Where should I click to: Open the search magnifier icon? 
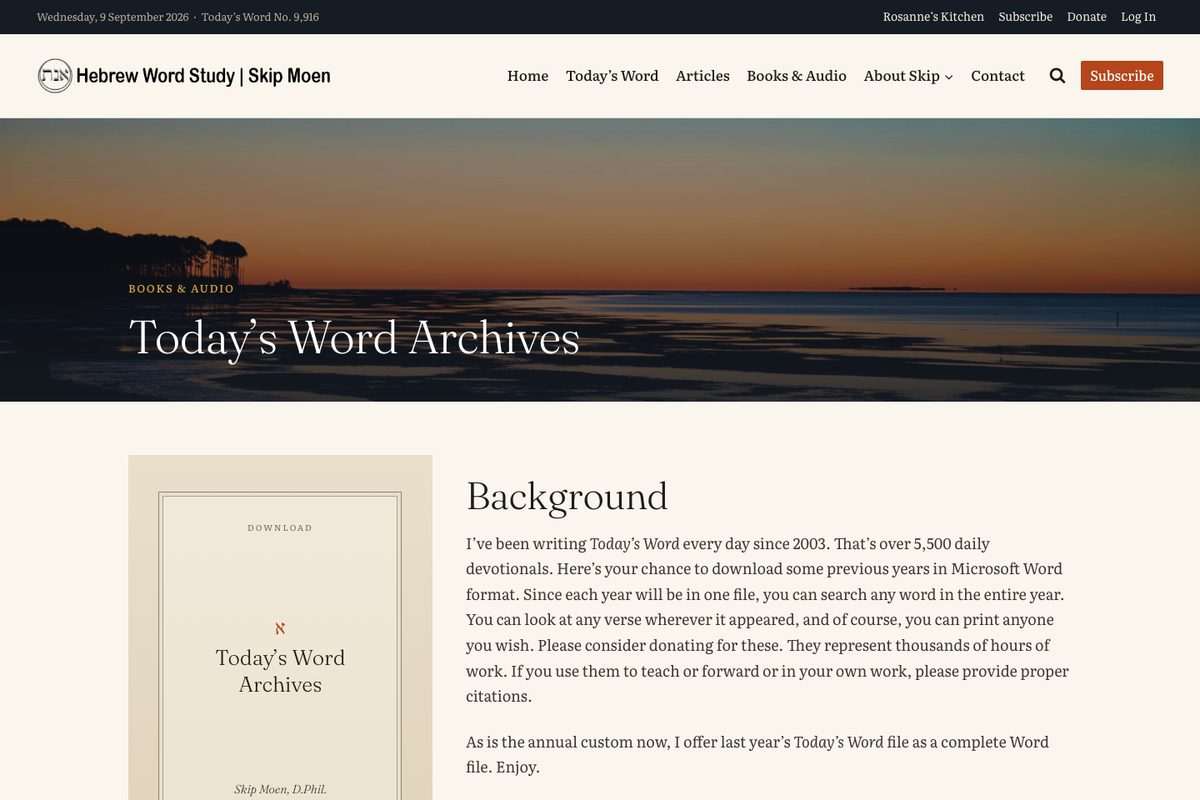click(1057, 76)
